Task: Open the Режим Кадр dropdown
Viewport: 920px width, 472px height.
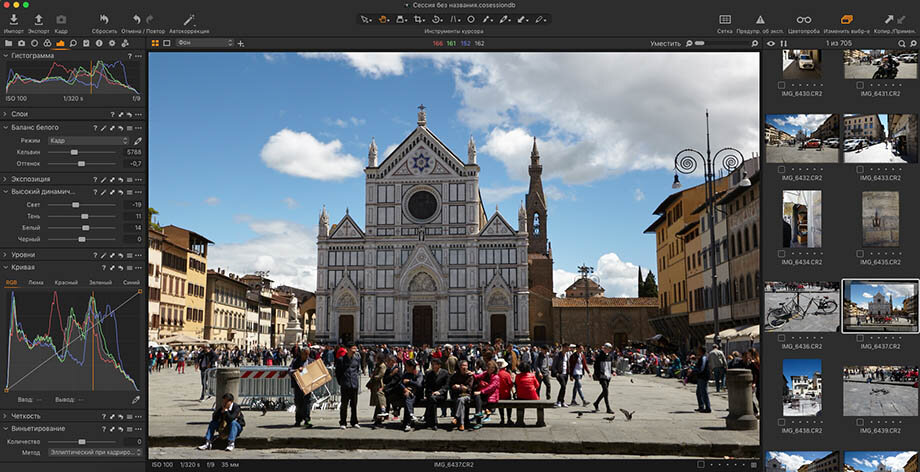Action: (x=88, y=141)
